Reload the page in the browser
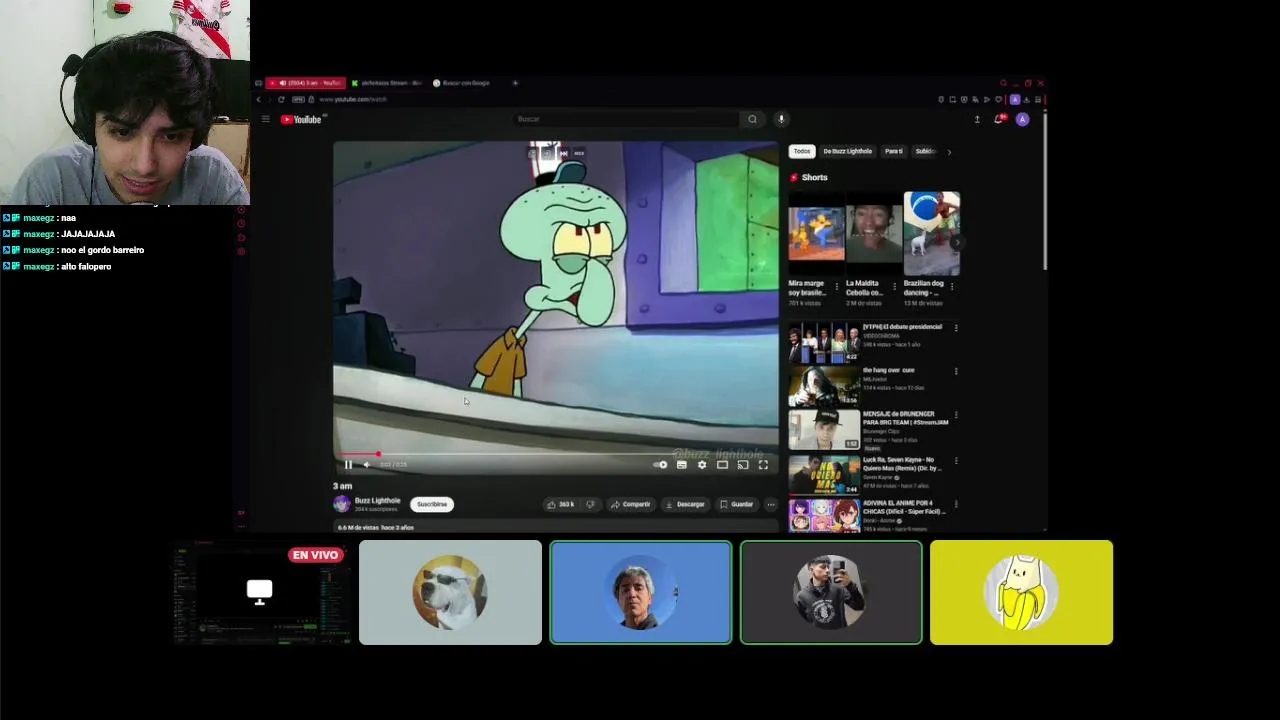 click(x=281, y=99)
